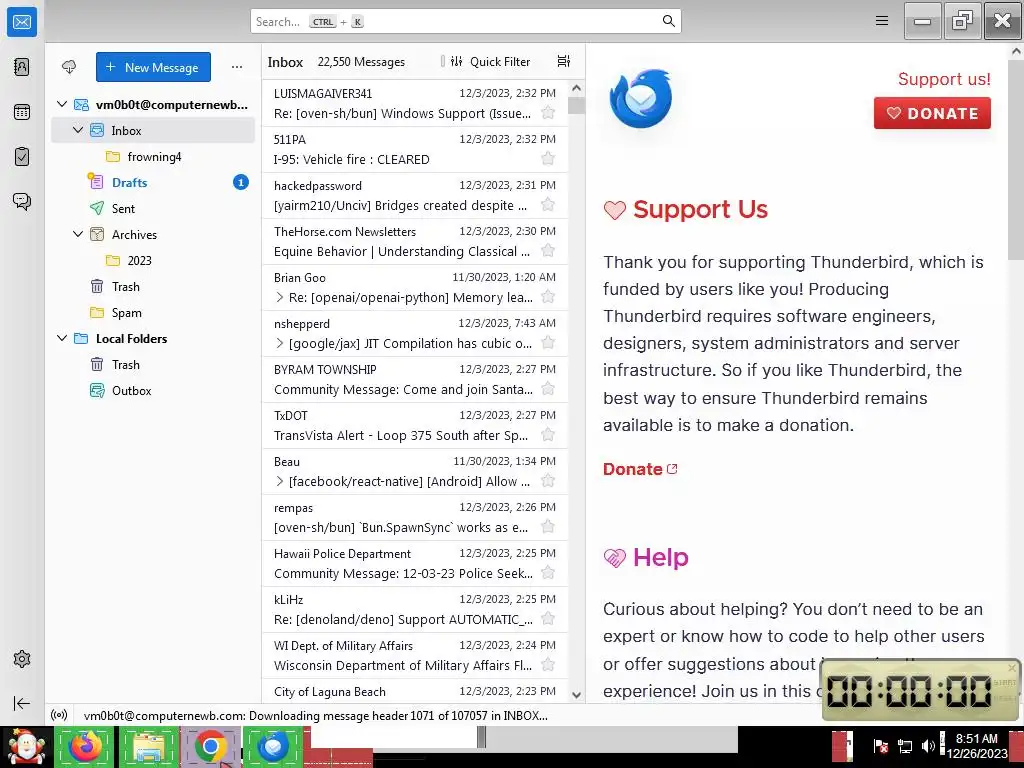This screenshot has width=1024, height=768.
Task: Toggle the Quick Filter bar
Action: (x=491, y=61)
